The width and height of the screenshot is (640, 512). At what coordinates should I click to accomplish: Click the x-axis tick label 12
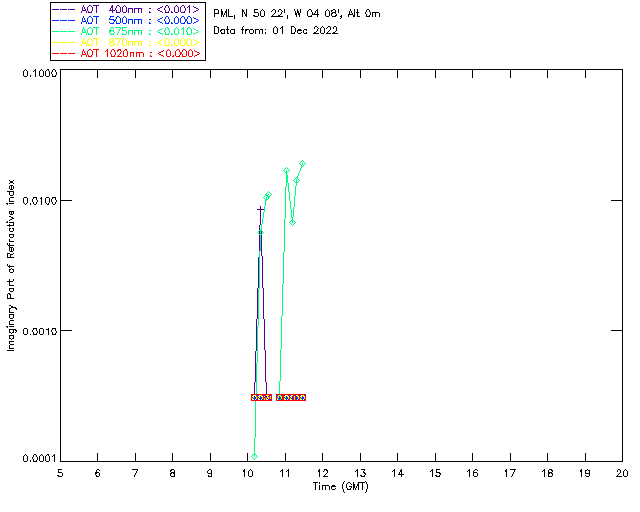(x=322, y=473)
